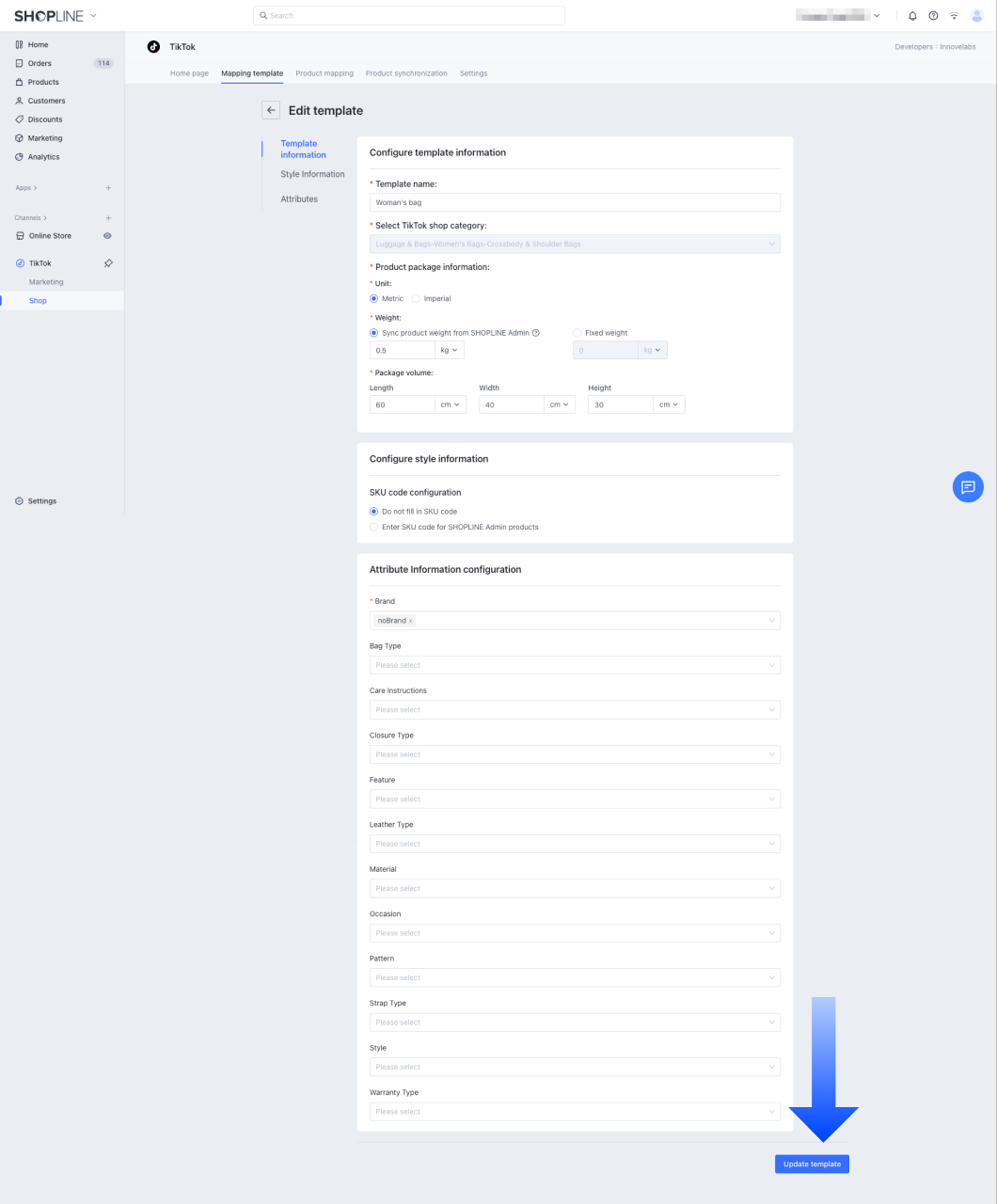Open the Closure Type dropdown
Viewport: 997px width, 1204px height.
(575, 754)
